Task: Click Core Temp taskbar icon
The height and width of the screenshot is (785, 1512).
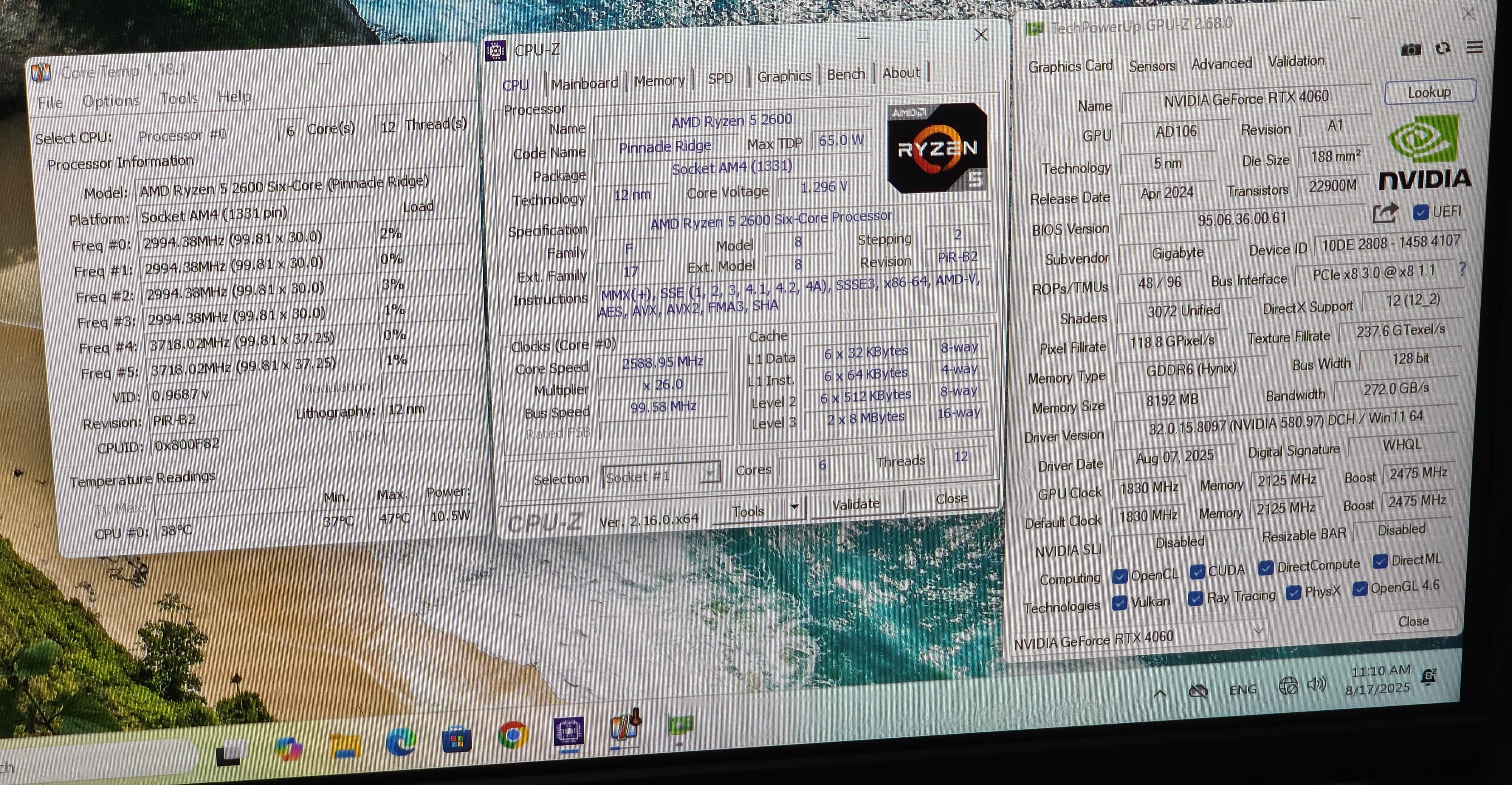Action: click(626, 726)
